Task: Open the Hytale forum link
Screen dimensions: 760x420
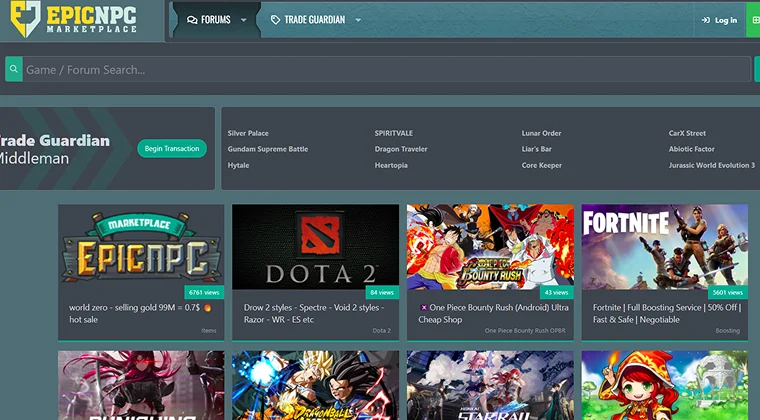Action: [x=238, y=165]
